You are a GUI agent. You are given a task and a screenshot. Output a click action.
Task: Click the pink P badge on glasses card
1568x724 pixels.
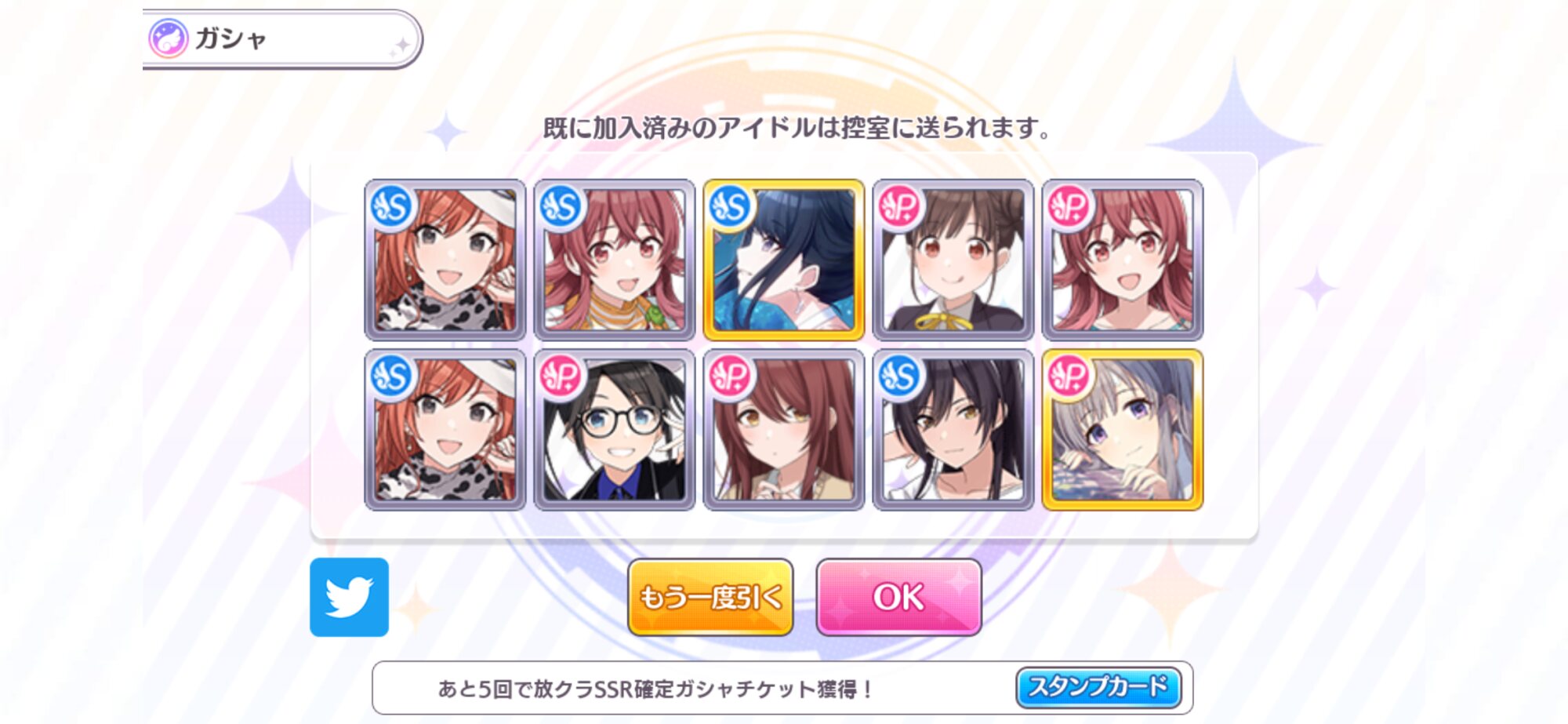(x=561, y=377)
